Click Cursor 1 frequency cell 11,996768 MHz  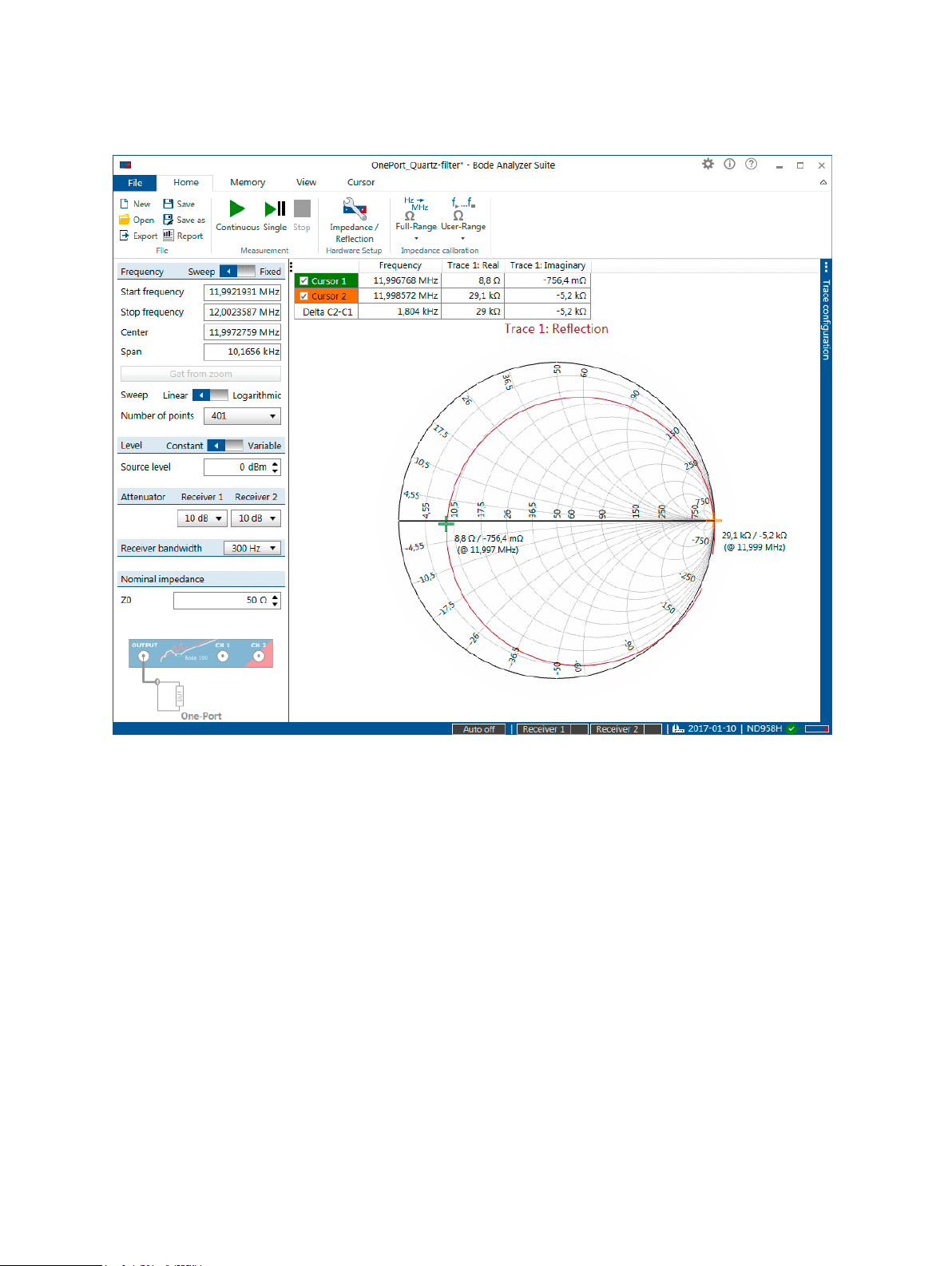point(400,281)
